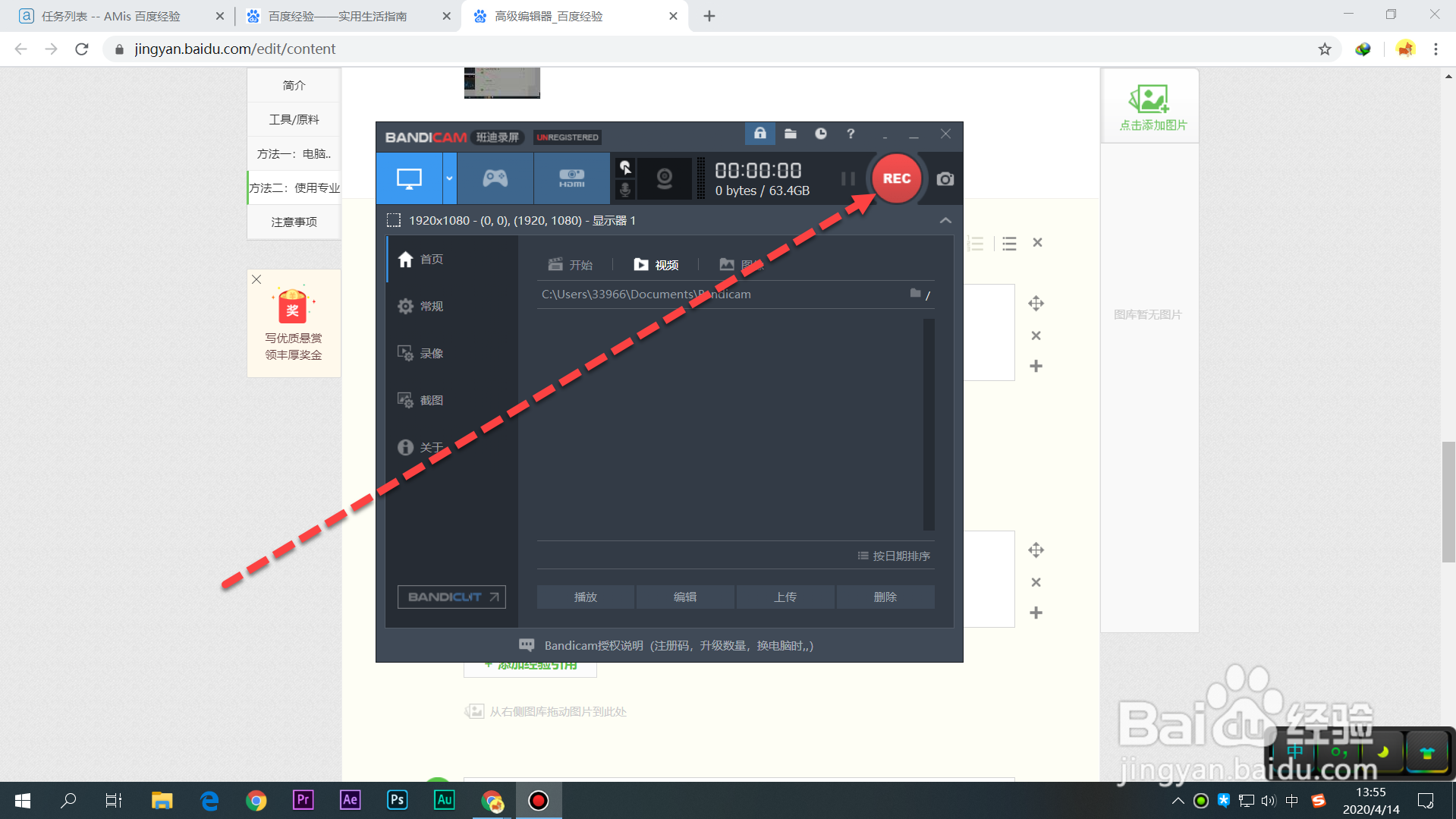Image resolution: width=1456 pixels, height=819 pixels.
Task: Open screen mode dropdown arrow
Action: pos(449,178)
